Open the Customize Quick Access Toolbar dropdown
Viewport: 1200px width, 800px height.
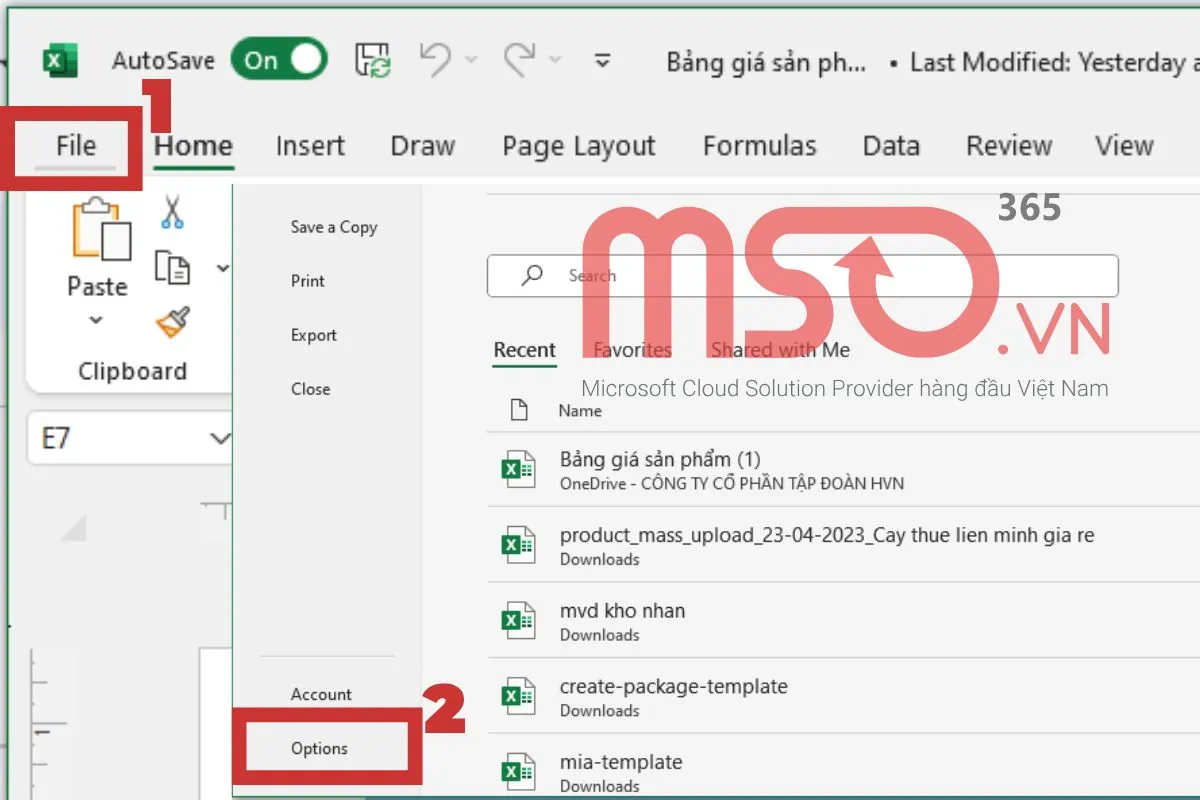[602, 61]
